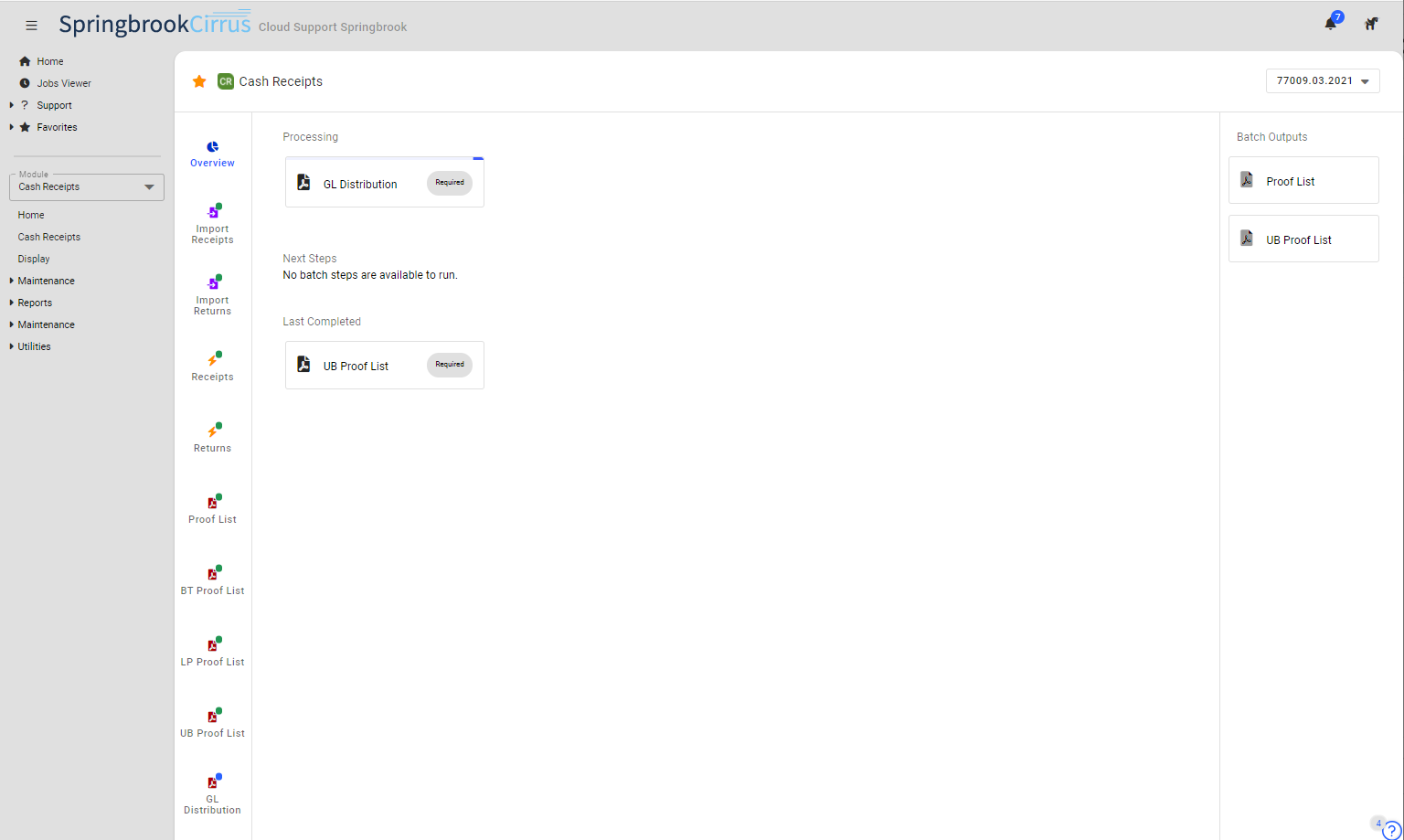Screen dimensions: 1404x840
Task: Click the UB Proof List batch output
Action: click(x=1303, y=239)
